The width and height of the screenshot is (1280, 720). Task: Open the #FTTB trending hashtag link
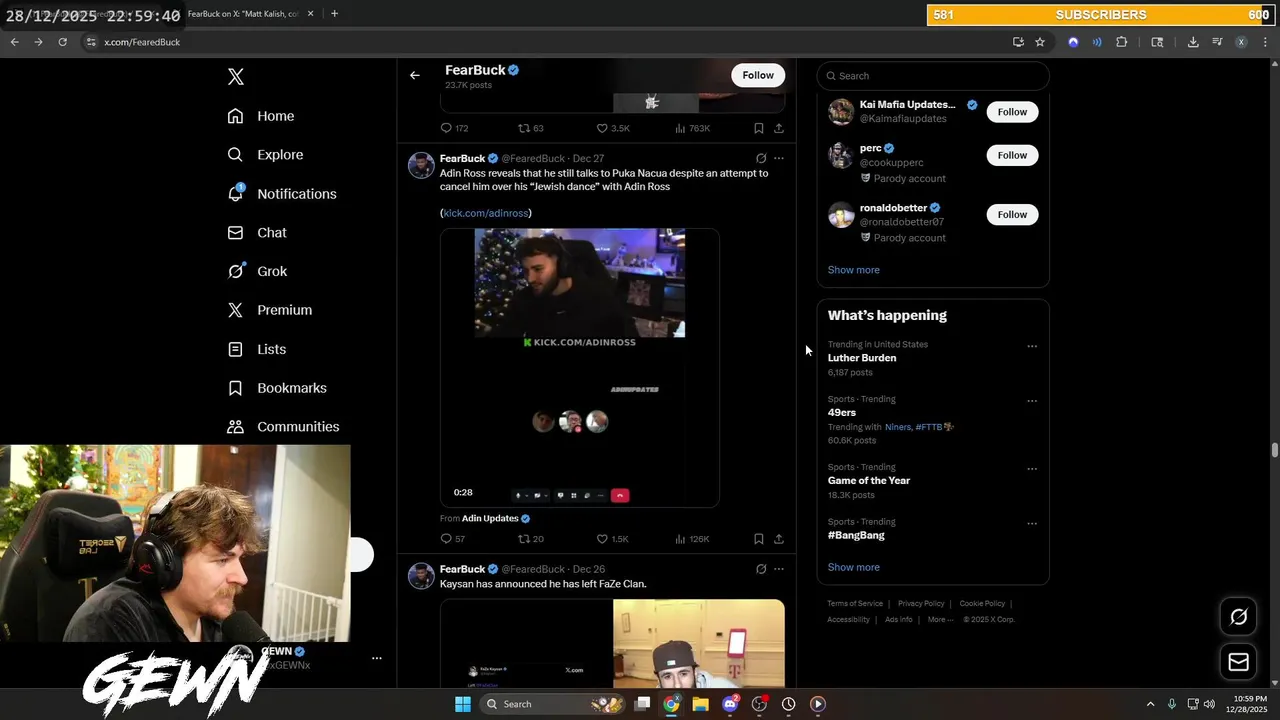point(934,427)
